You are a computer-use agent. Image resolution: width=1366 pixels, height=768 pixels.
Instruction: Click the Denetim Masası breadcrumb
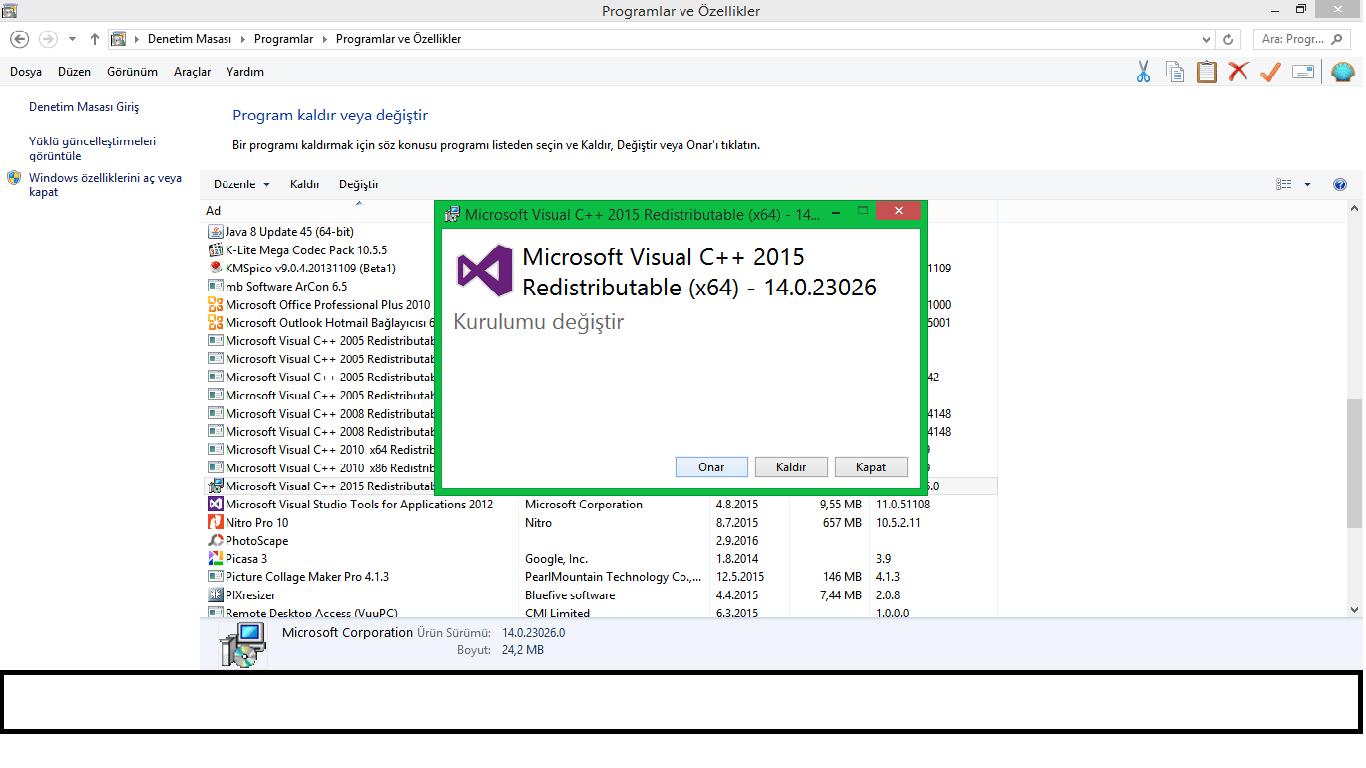tap(189, 39)
